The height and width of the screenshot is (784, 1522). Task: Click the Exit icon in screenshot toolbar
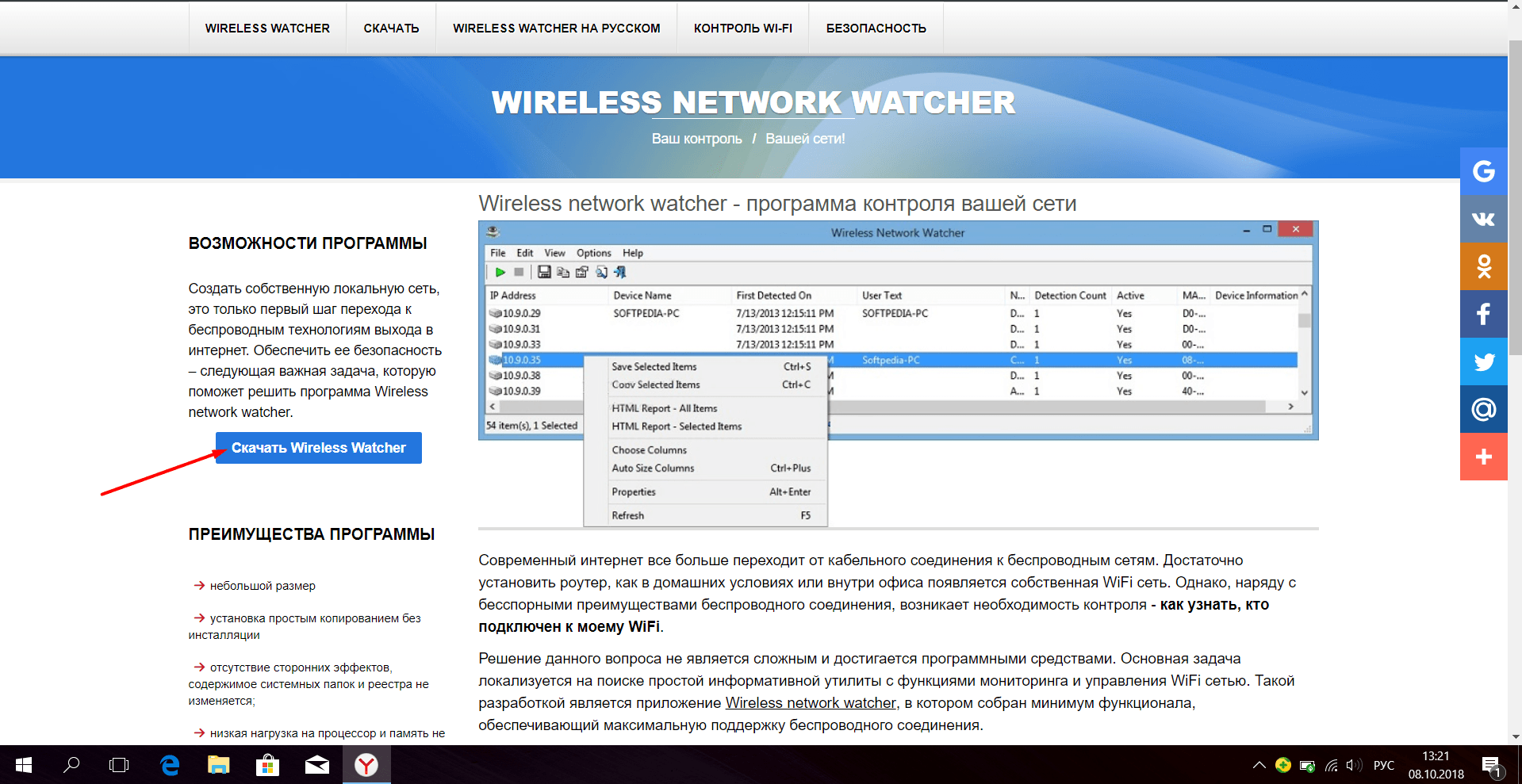[x=620, y=272]
